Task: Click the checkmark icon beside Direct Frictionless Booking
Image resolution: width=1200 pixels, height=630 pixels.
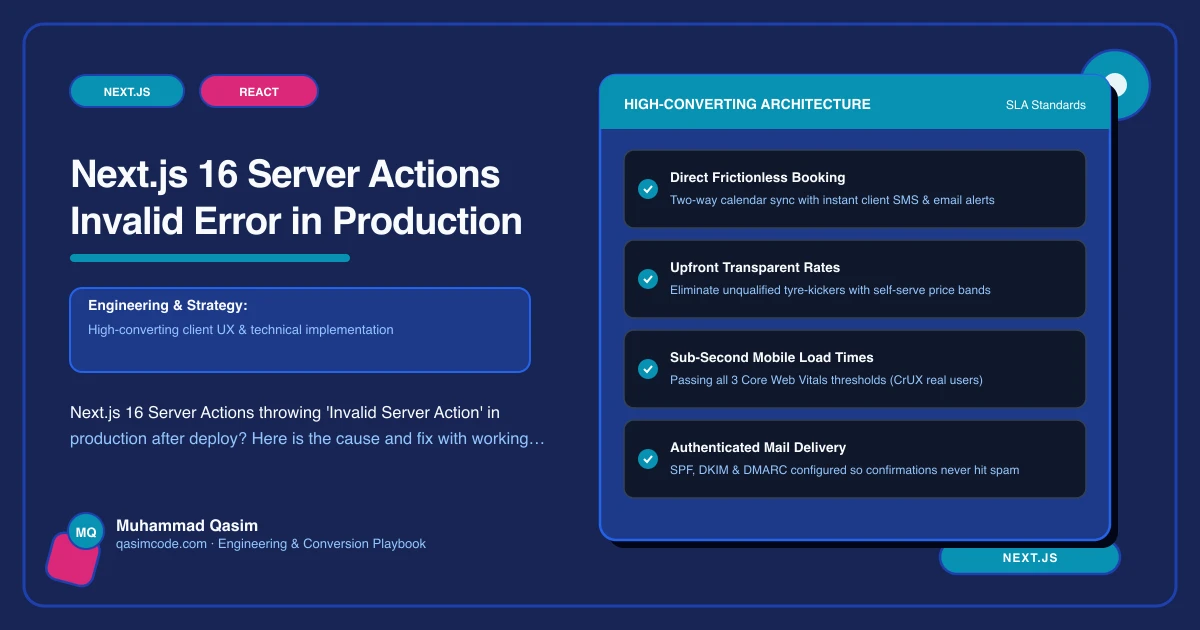Action: click(647, 188)
